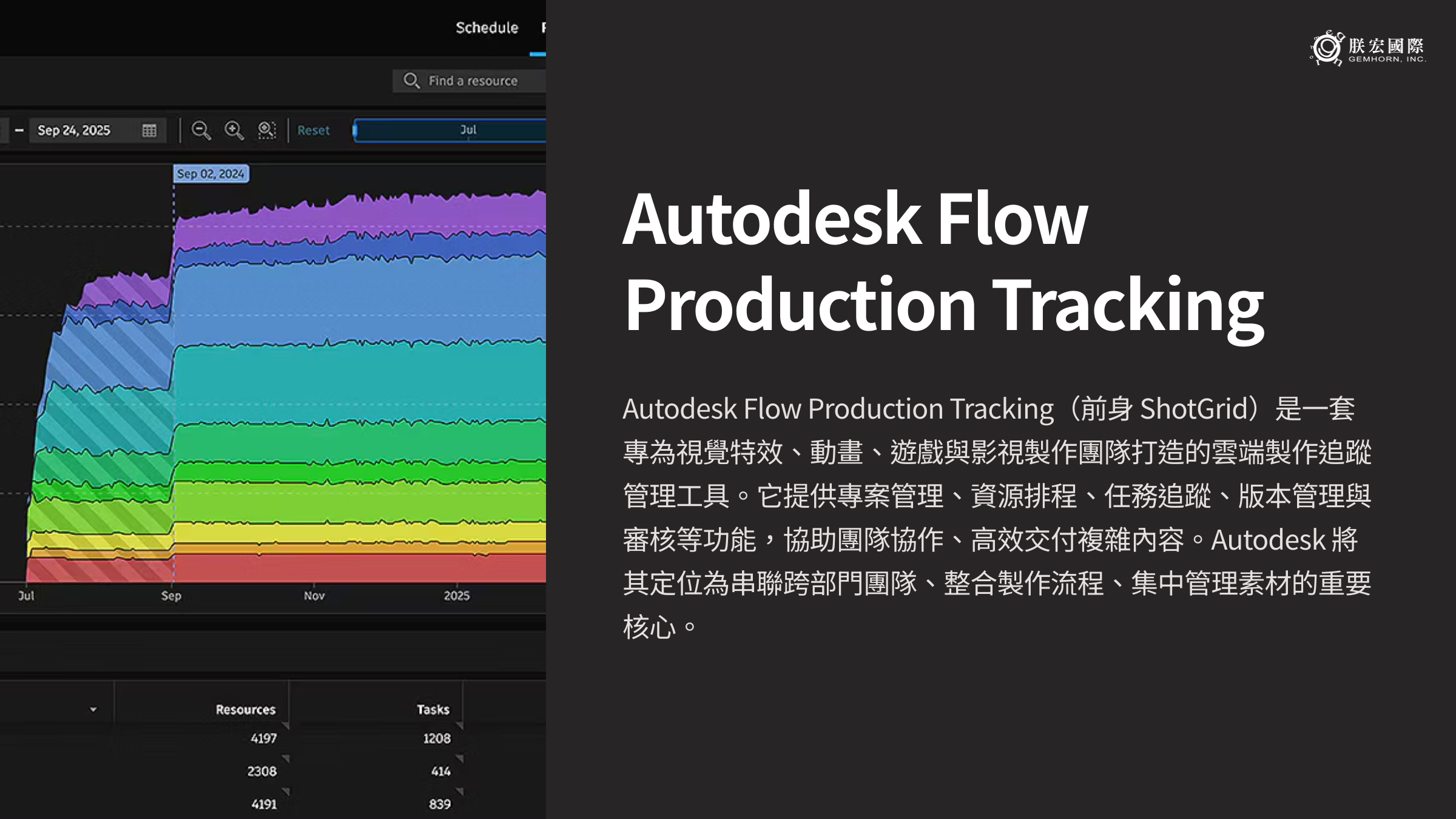Zoom in the timeline chart

pyautogui.click(x=234, y=130)
